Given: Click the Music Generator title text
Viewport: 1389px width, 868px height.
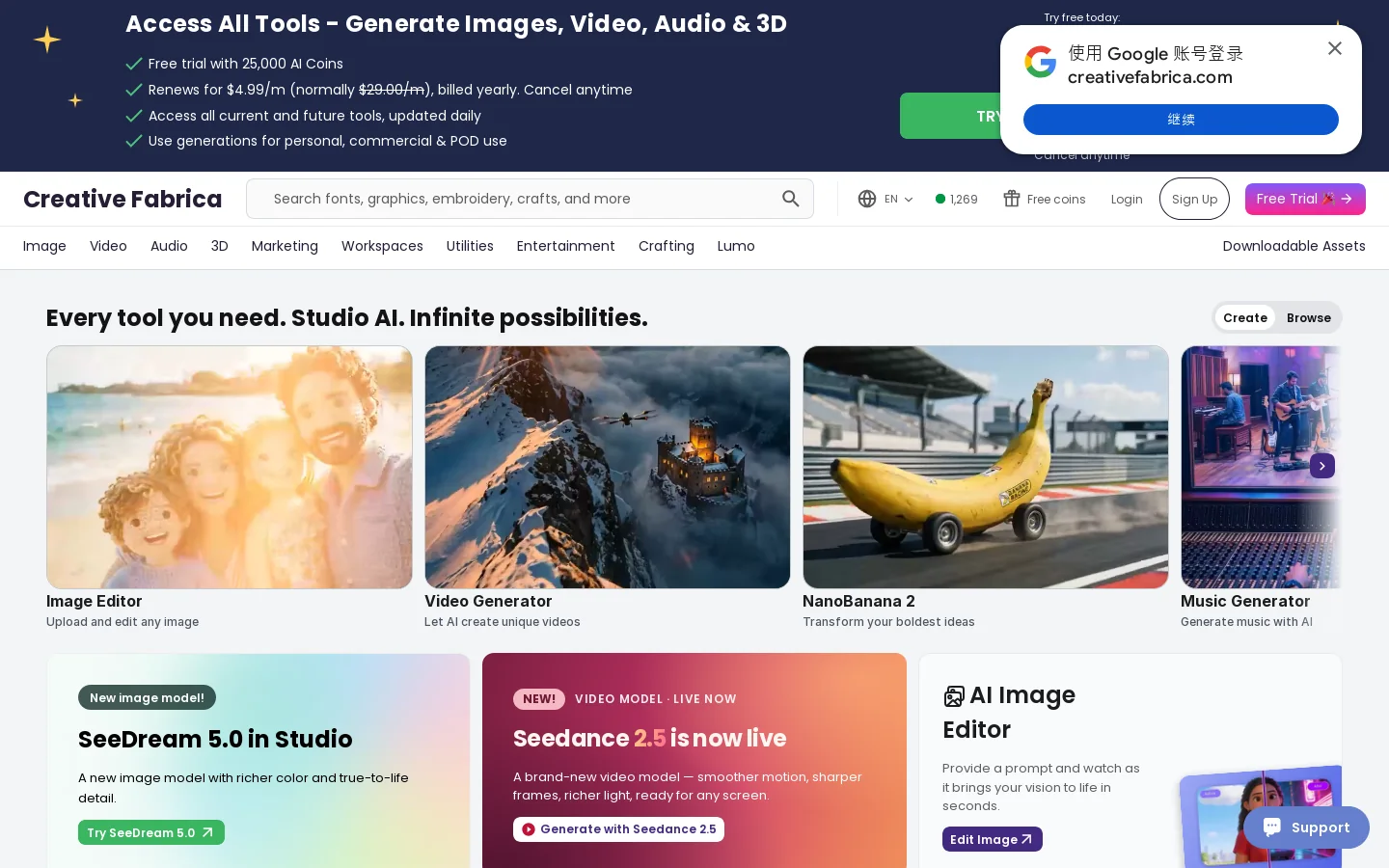Looking at the screenshot, I should (1245, 601).
